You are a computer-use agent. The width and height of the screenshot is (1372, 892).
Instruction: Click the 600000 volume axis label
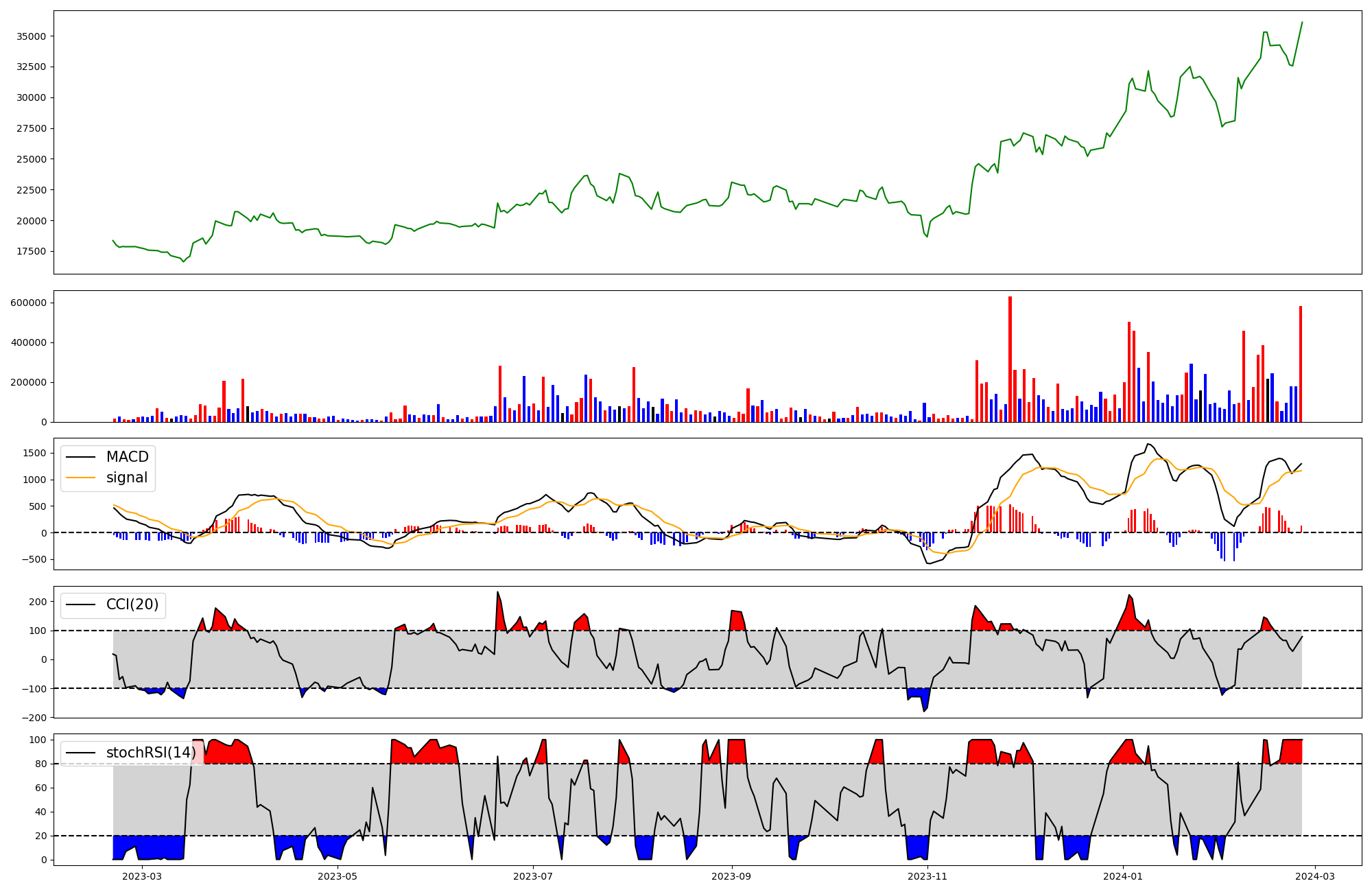tap(28, 303)
